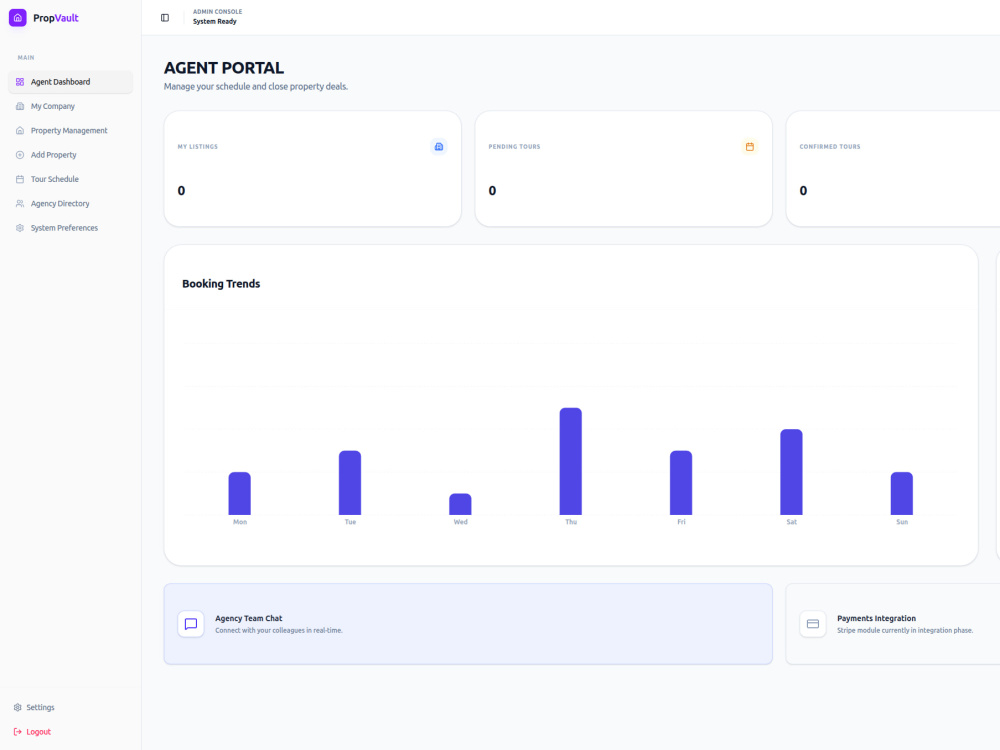1000x750 pixels.
Task: Click the Agent Dashboard grid icon
Action: coord(20,82)
